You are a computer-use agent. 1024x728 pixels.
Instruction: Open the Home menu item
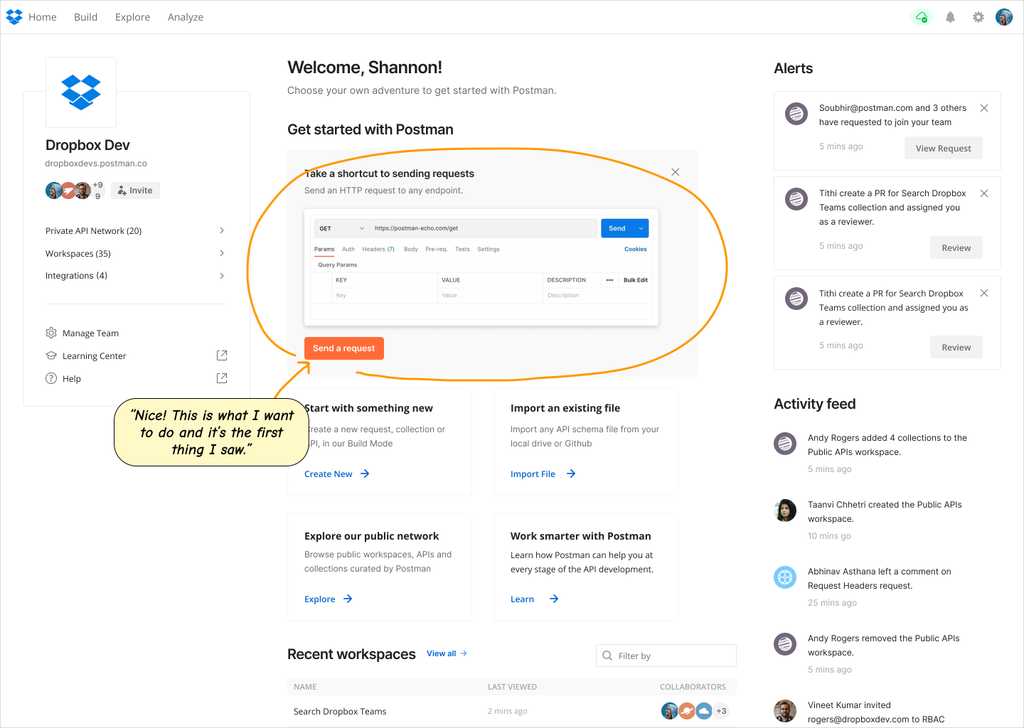pyautogui.click(x=42, y=17)
